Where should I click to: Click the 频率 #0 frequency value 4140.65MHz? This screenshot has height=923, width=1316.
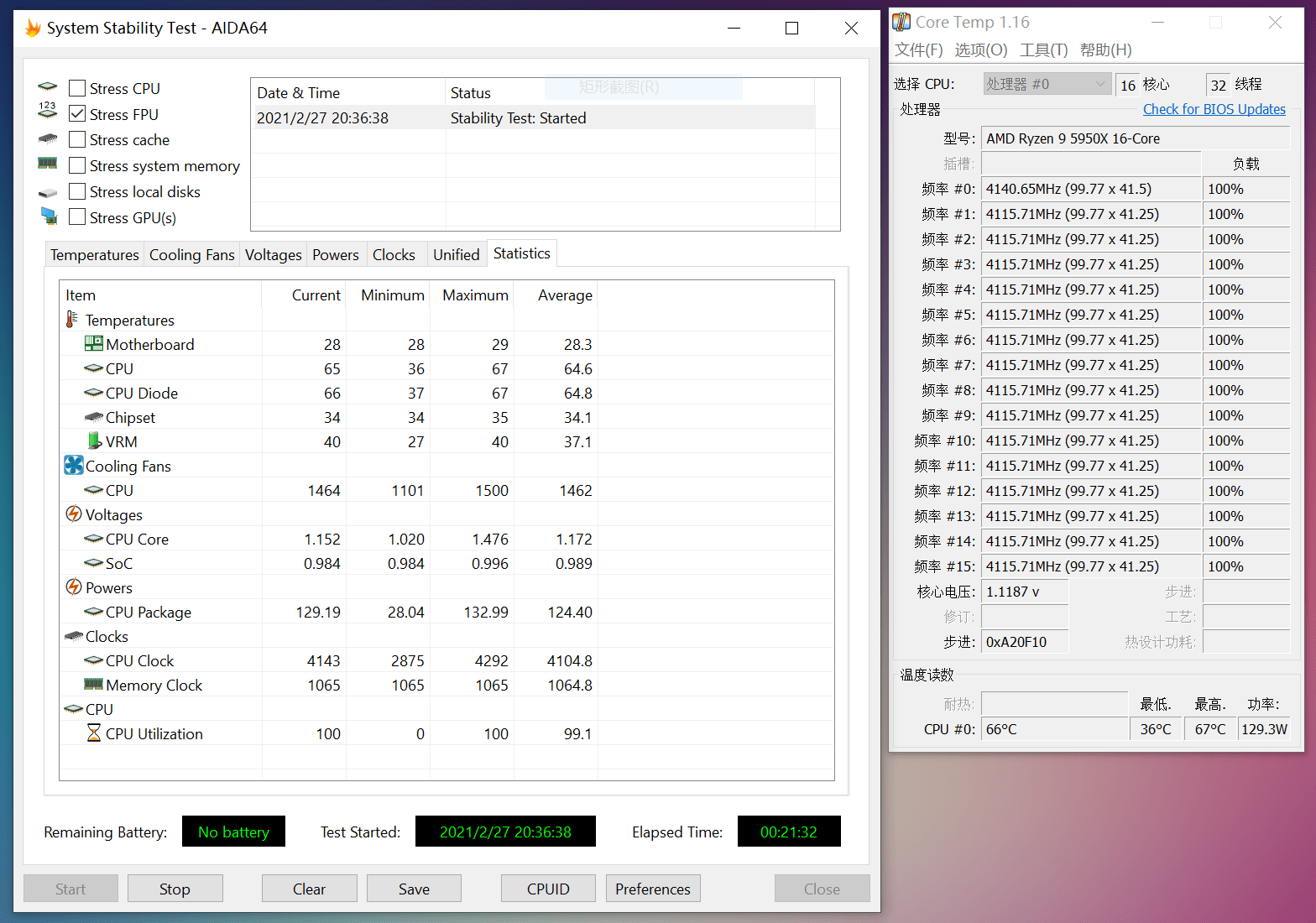[x=1091, y=189]
